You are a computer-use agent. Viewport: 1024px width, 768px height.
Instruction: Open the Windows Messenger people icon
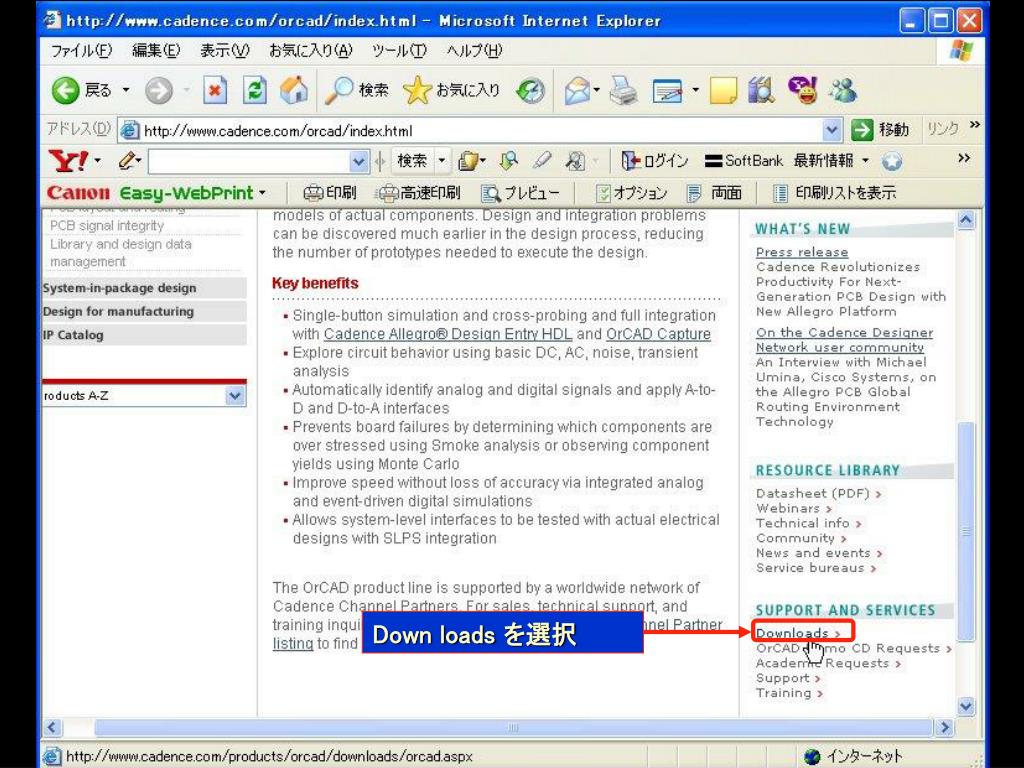pos(843,91)
